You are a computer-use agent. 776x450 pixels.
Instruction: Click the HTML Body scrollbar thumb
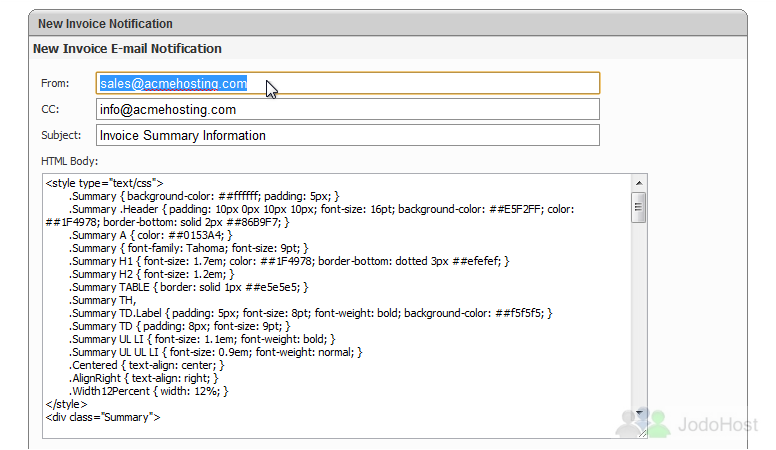tap(639, 207)
